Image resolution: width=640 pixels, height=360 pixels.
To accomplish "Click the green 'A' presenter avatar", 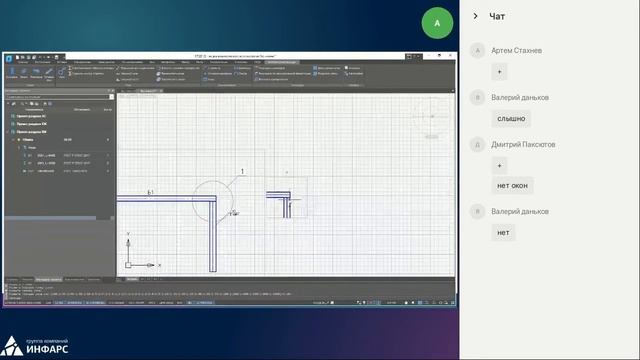I will pyautogui.click(x=437, y=23).
